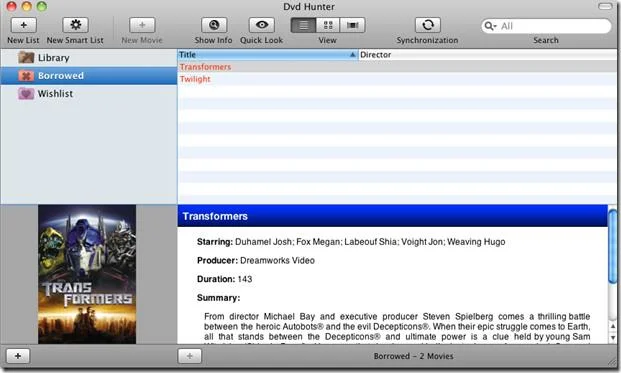This screenshot has height=373, width=621.
Task: Click the Starring cast line
Action: pos(351,242)
